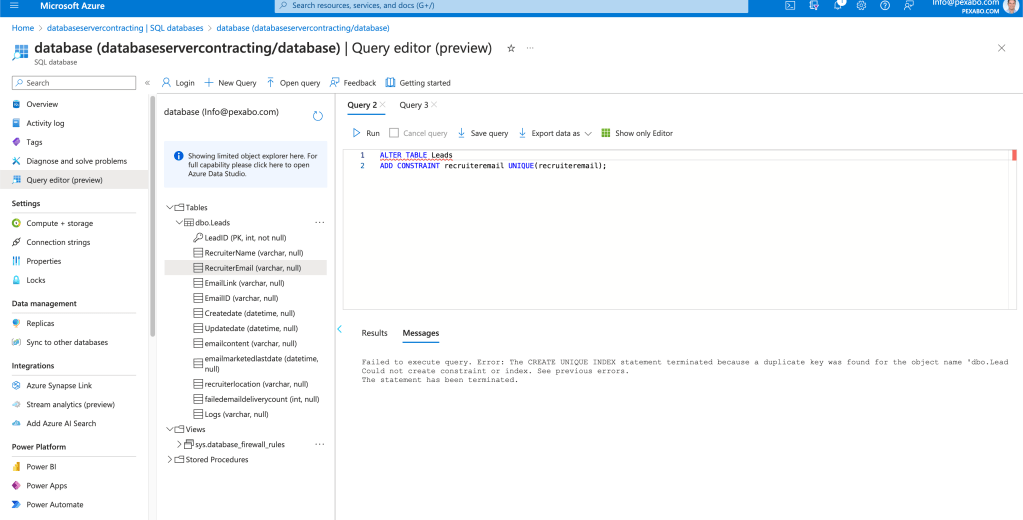
Task: Open Connection strings
Action: pos(58,242)
